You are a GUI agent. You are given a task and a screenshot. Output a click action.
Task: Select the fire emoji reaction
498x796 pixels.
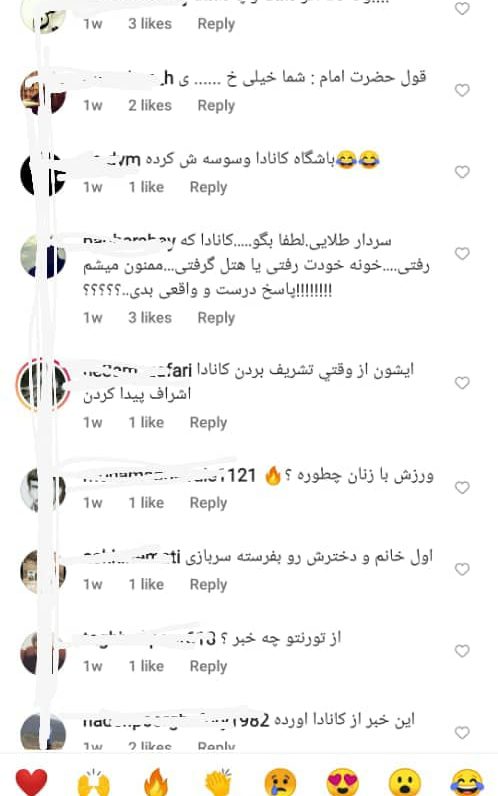pyautogui.click(x=156, y=782)
